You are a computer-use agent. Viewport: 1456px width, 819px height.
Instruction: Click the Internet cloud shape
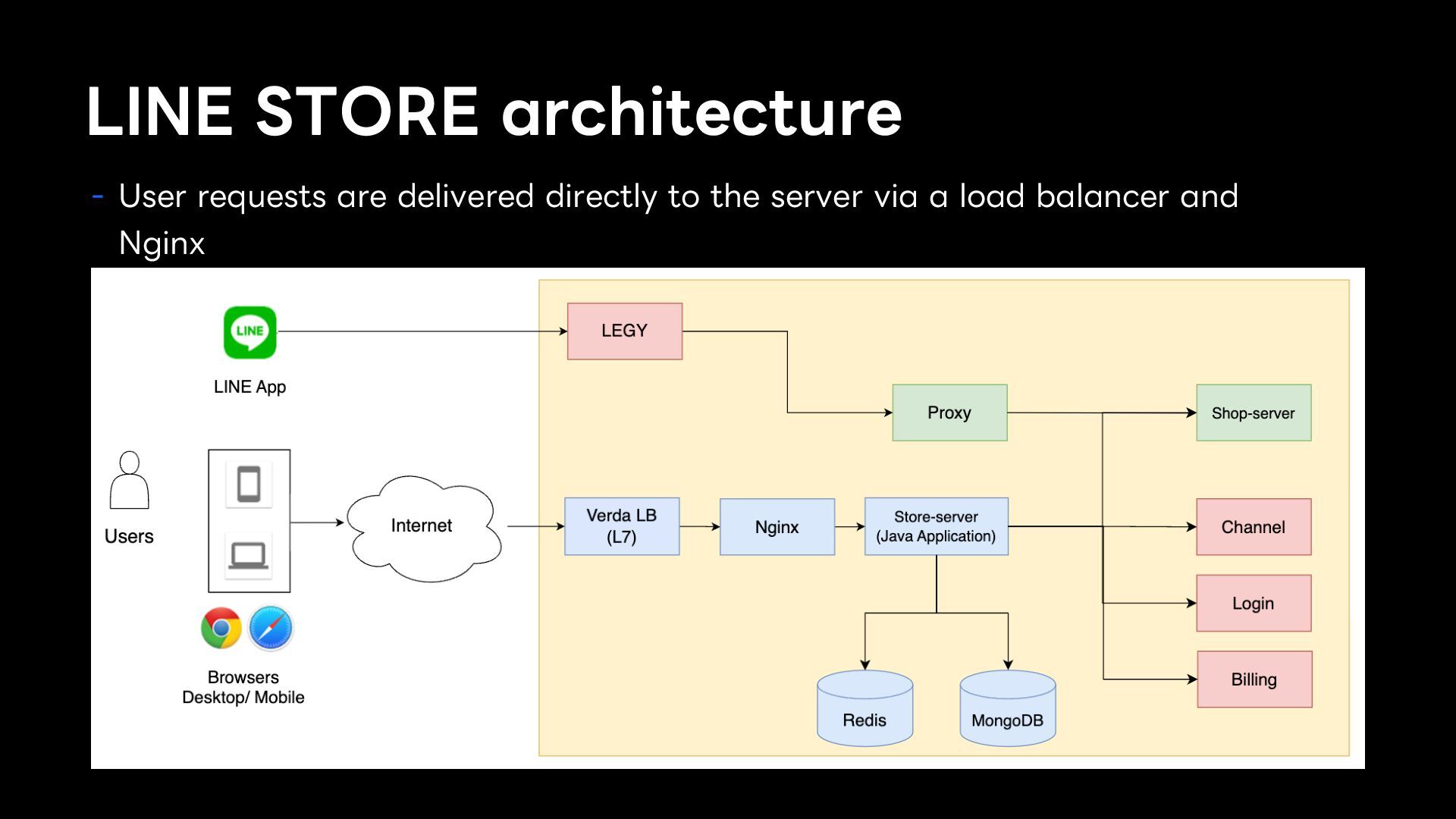pyautogui.click(x=424, y=529)
